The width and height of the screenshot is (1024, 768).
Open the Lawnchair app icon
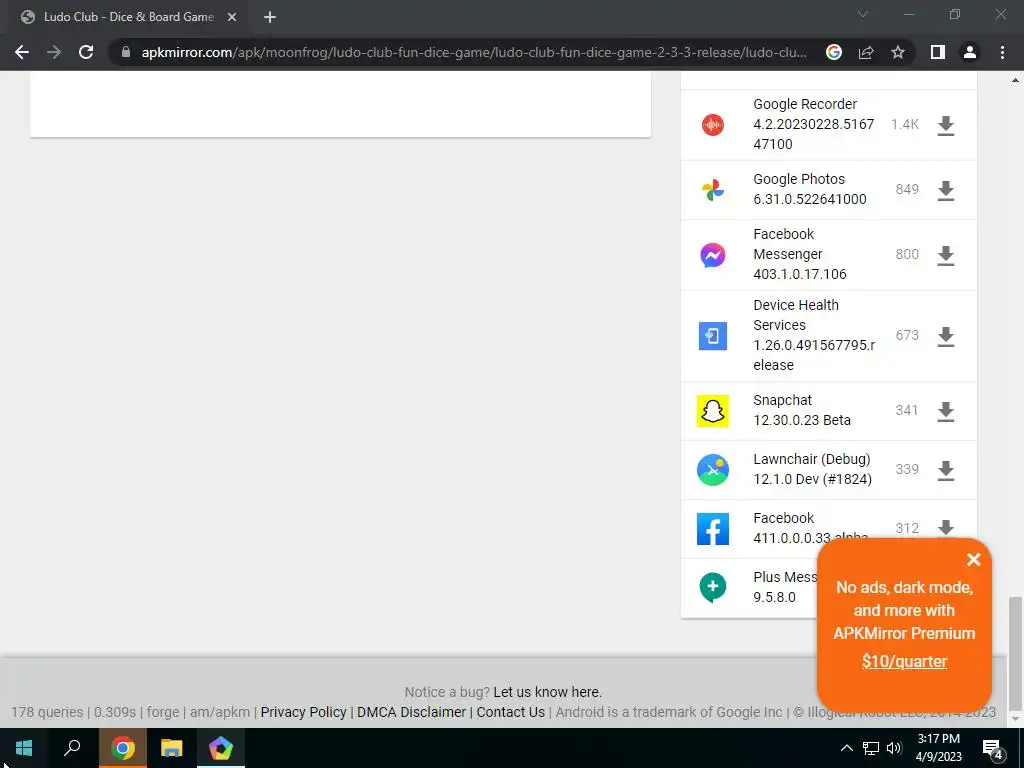click(x=712, y=470)
